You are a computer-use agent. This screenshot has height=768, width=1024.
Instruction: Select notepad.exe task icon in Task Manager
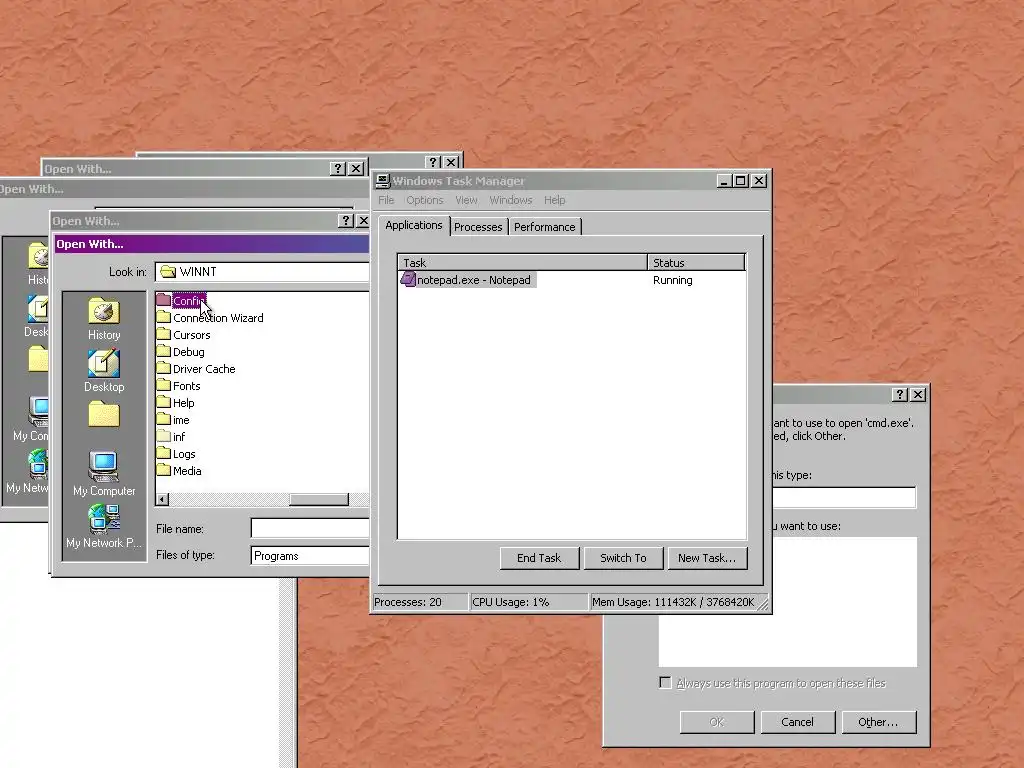[x=408, y=280]
